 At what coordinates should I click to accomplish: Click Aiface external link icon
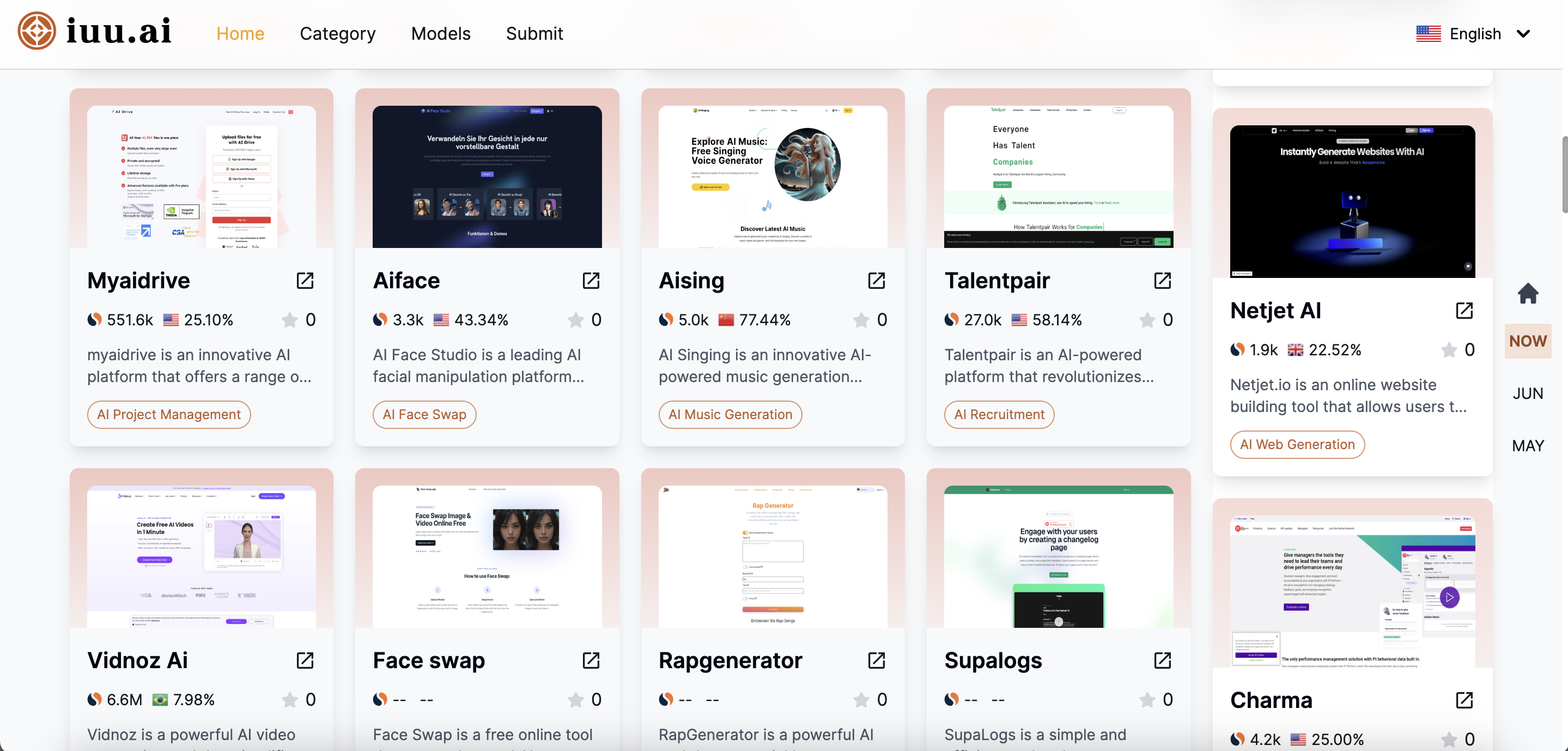pyautogui.click(x=591, y=281)
